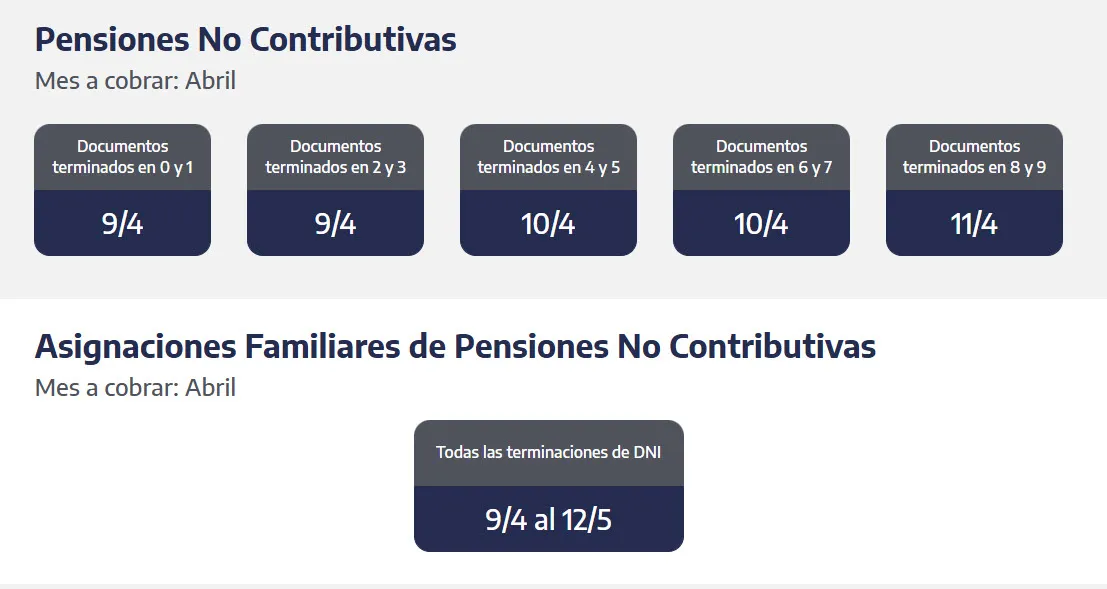The image size is (1107, 589).
Task: Click the gray divider line below Asignaciones section
Action: [553, 586]
